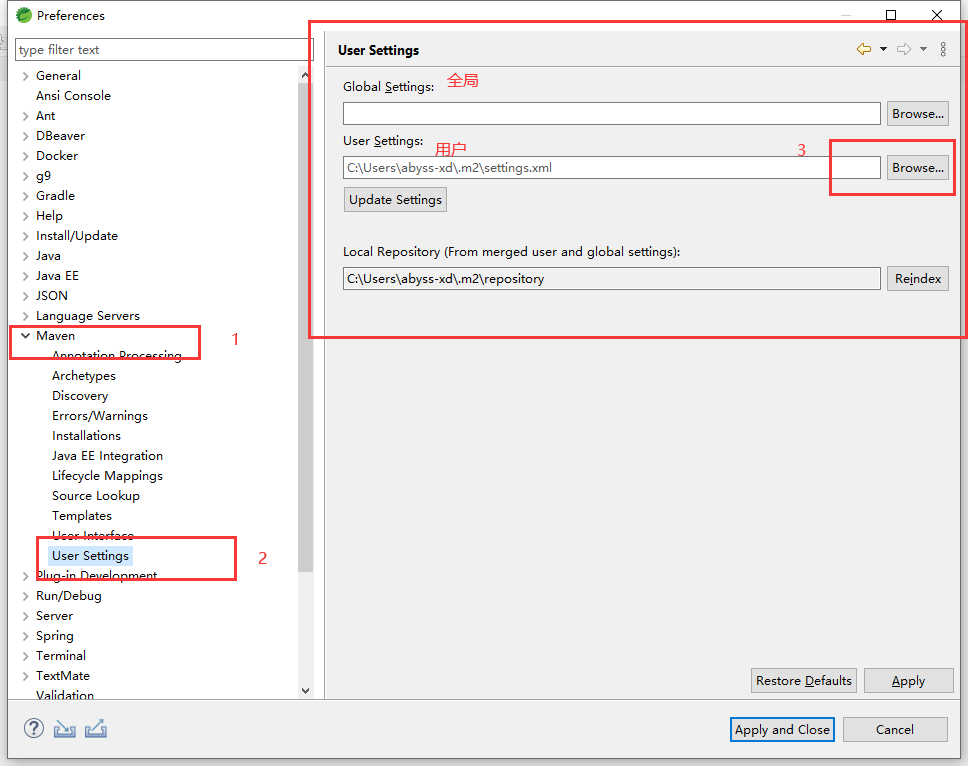Expand the Java tree node
This screenshot has height=766, width=968.
[25, 255]
